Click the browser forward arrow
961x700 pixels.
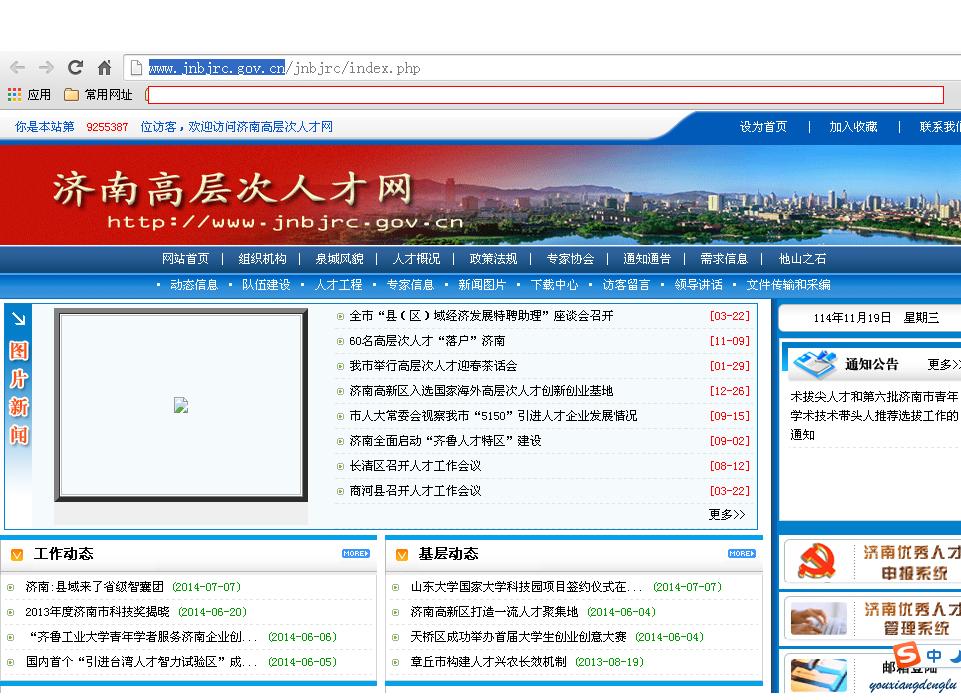[x=46, y=67]
